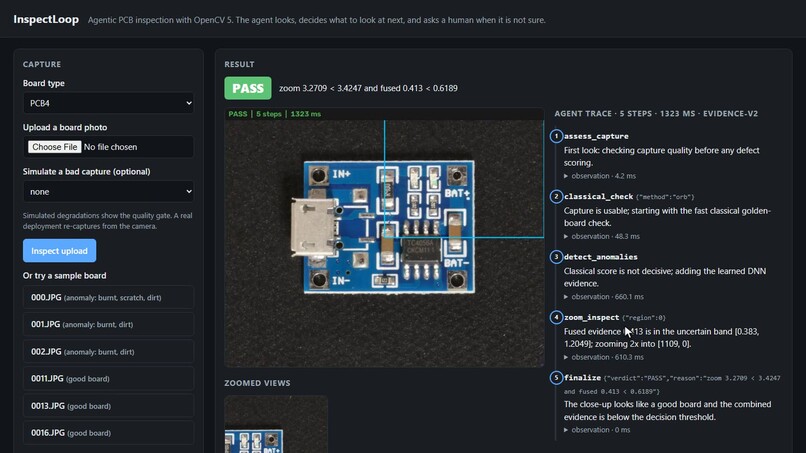Screen dimensions: 806x453
Task: Click the InspectLoop app title
Action: (x=46, y=20)
